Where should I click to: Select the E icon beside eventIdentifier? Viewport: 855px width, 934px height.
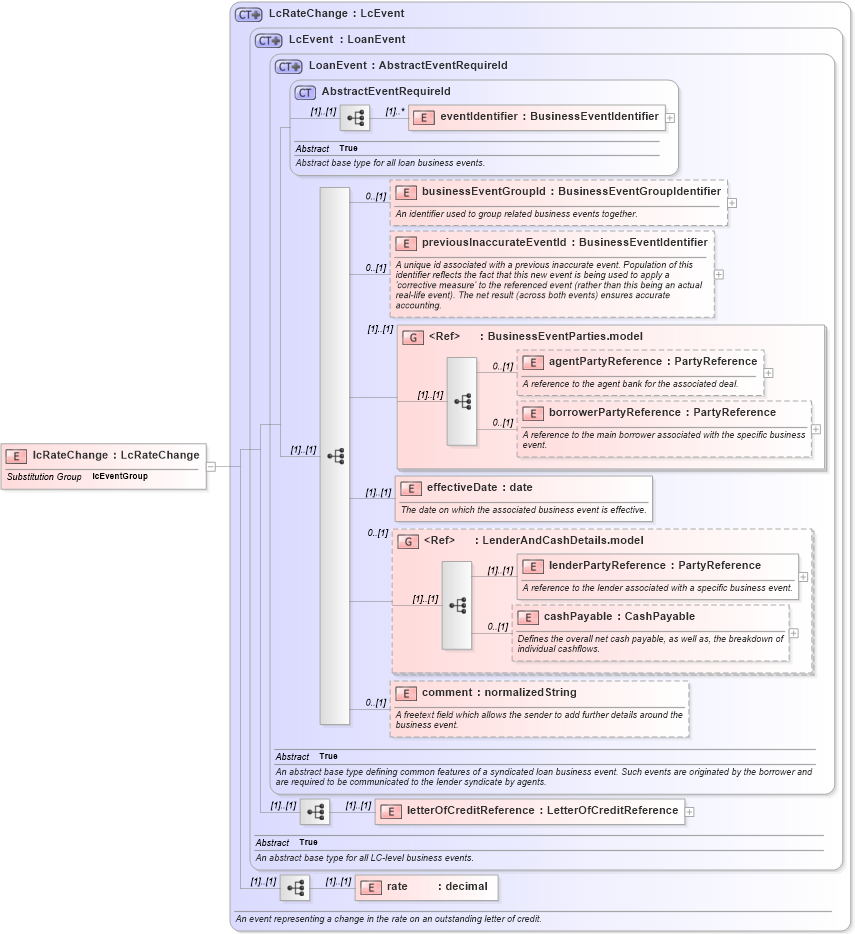coord(424,117)
